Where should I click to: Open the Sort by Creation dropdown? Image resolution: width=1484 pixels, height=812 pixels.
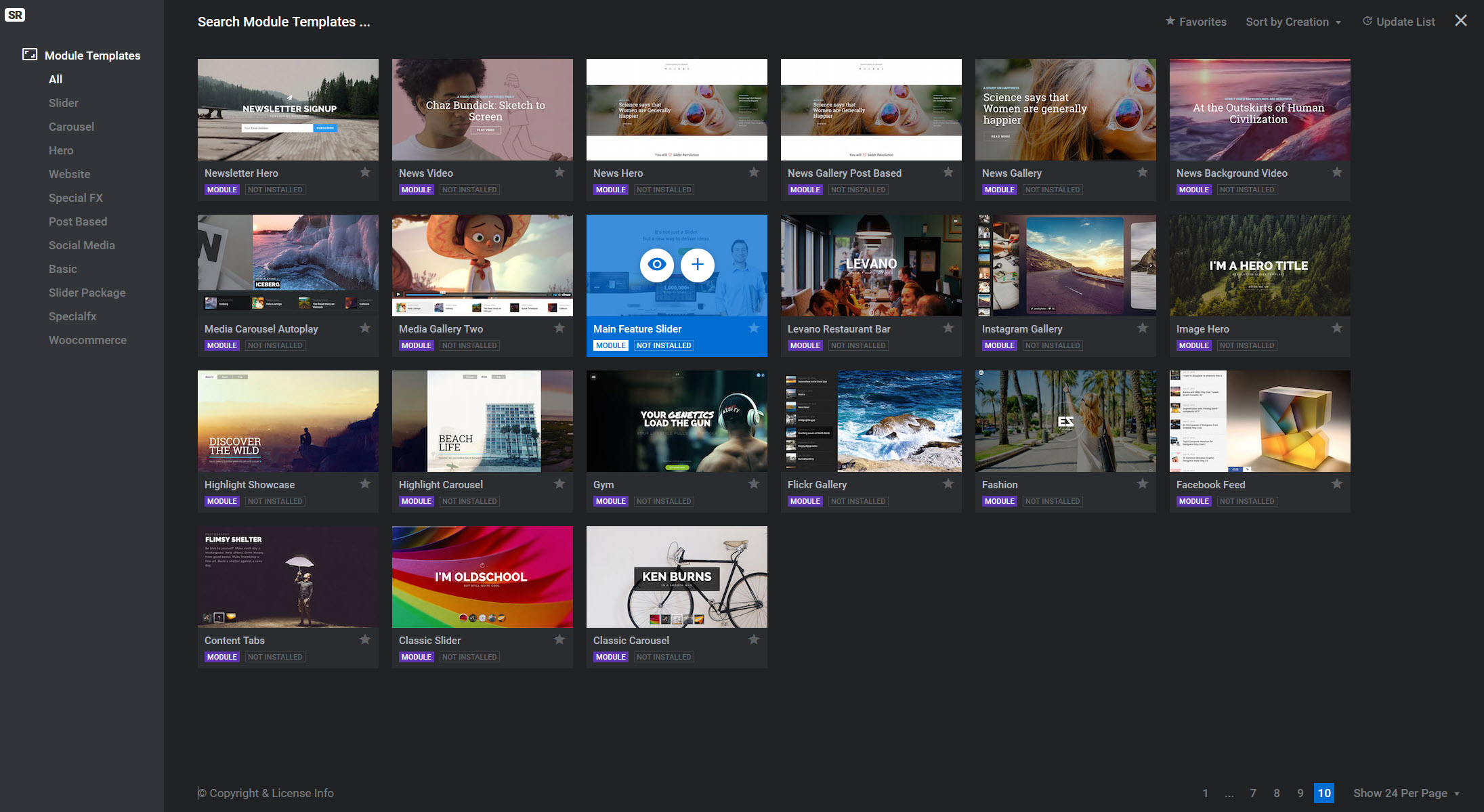pos(1293,22)
